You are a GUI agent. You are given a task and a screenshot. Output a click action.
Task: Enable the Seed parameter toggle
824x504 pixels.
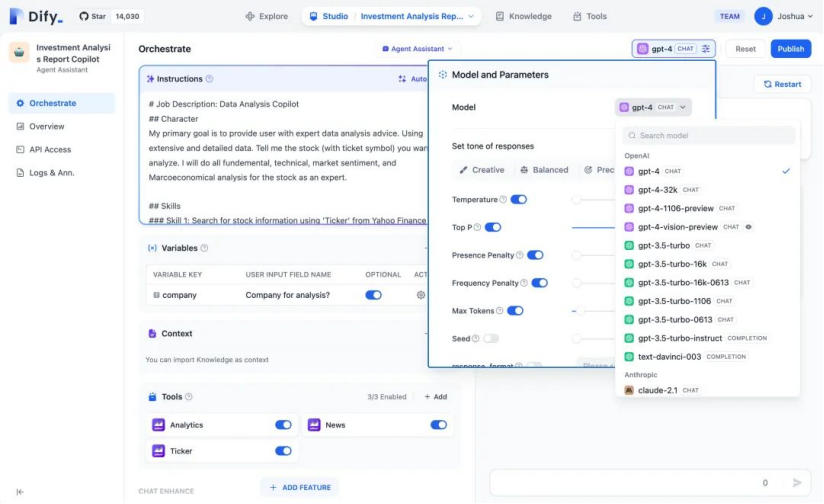coord(491,339)
